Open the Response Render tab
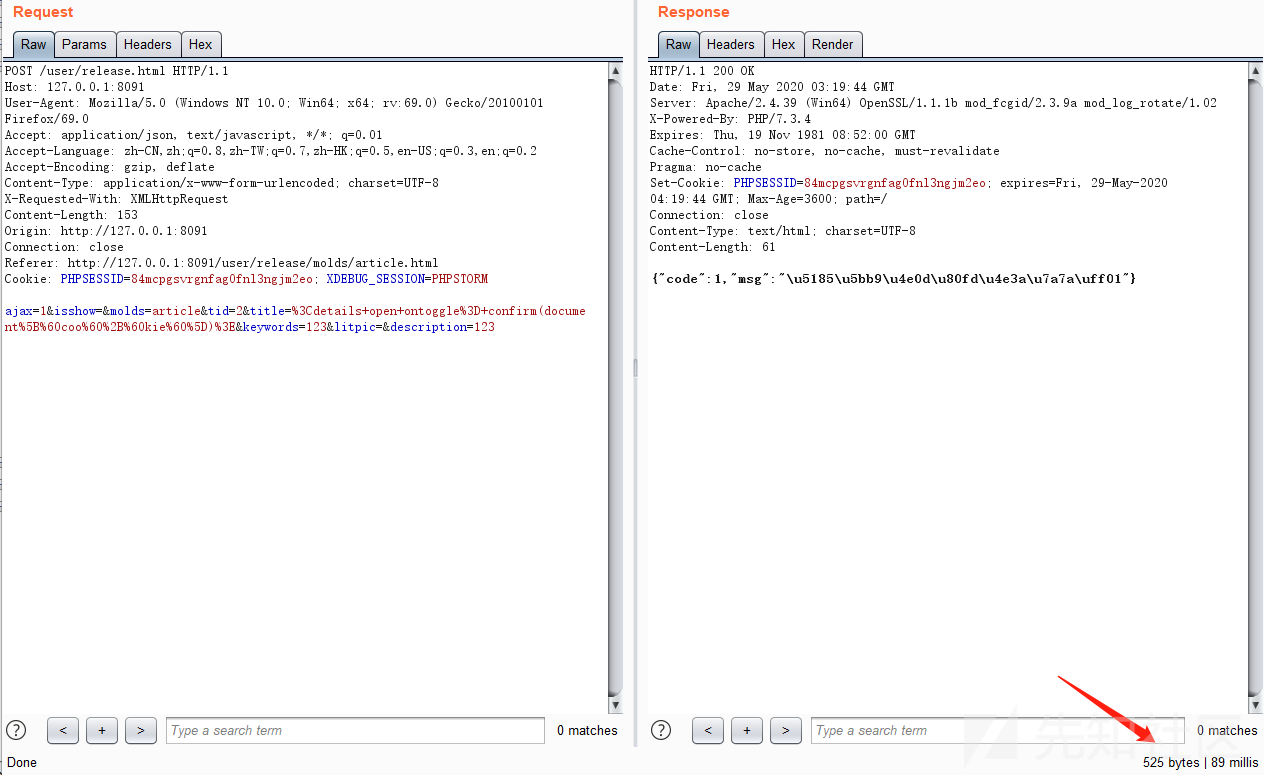 coord(832,44)
